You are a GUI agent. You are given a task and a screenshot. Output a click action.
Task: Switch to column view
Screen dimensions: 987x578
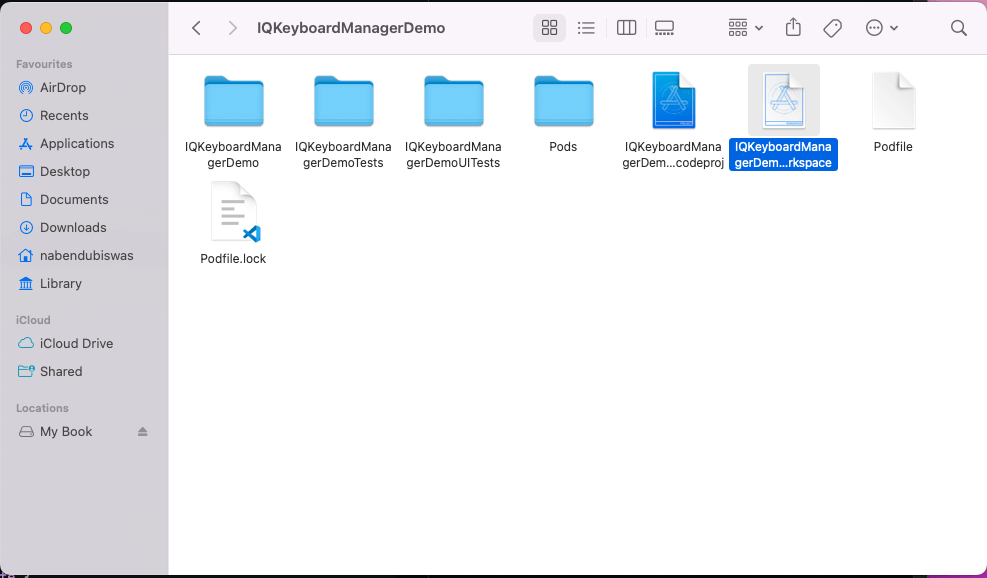click(x=627, y=28)
